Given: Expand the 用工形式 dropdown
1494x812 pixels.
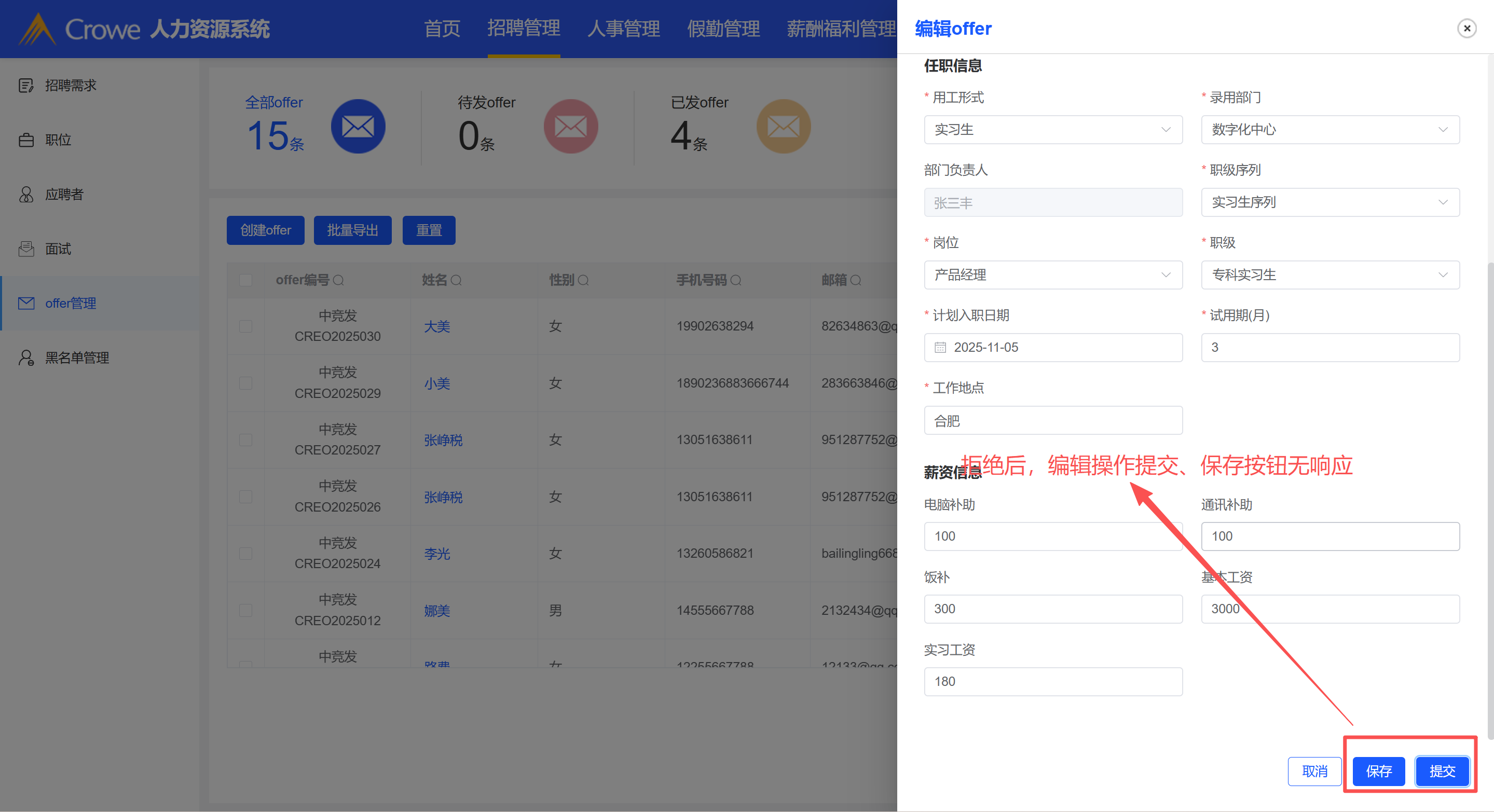Looking at the screenshot, I should [x=1052, y=130].
